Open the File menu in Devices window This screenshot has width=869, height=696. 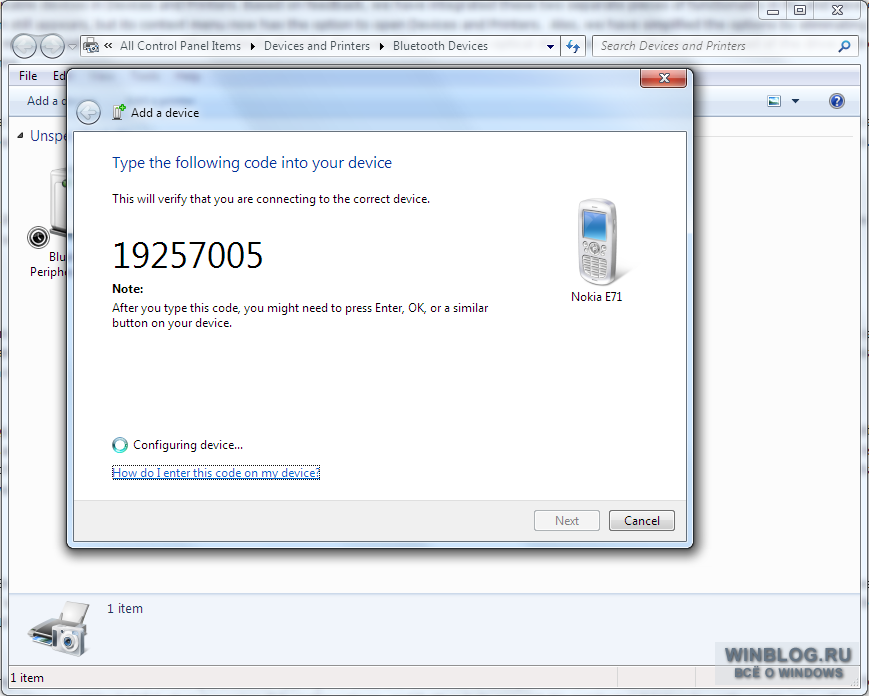(28, 76)
